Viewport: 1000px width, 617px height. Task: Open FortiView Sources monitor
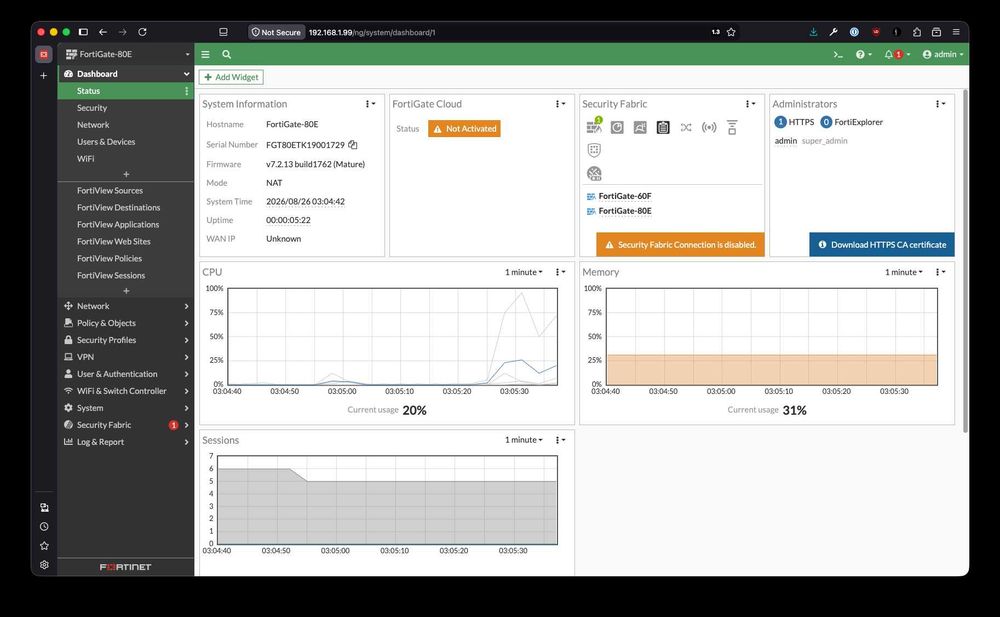coord(110,191)
